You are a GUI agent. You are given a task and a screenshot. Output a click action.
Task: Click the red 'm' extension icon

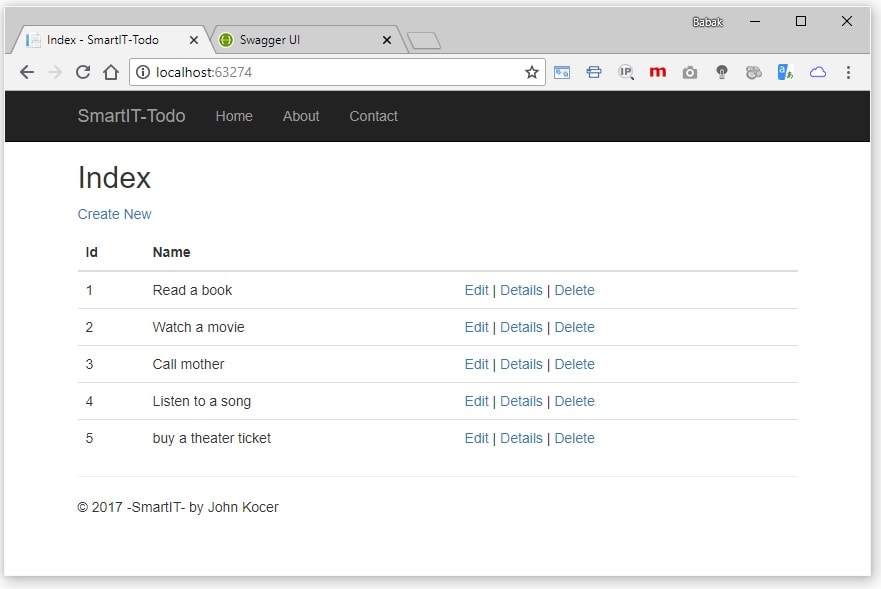[657, 72]
